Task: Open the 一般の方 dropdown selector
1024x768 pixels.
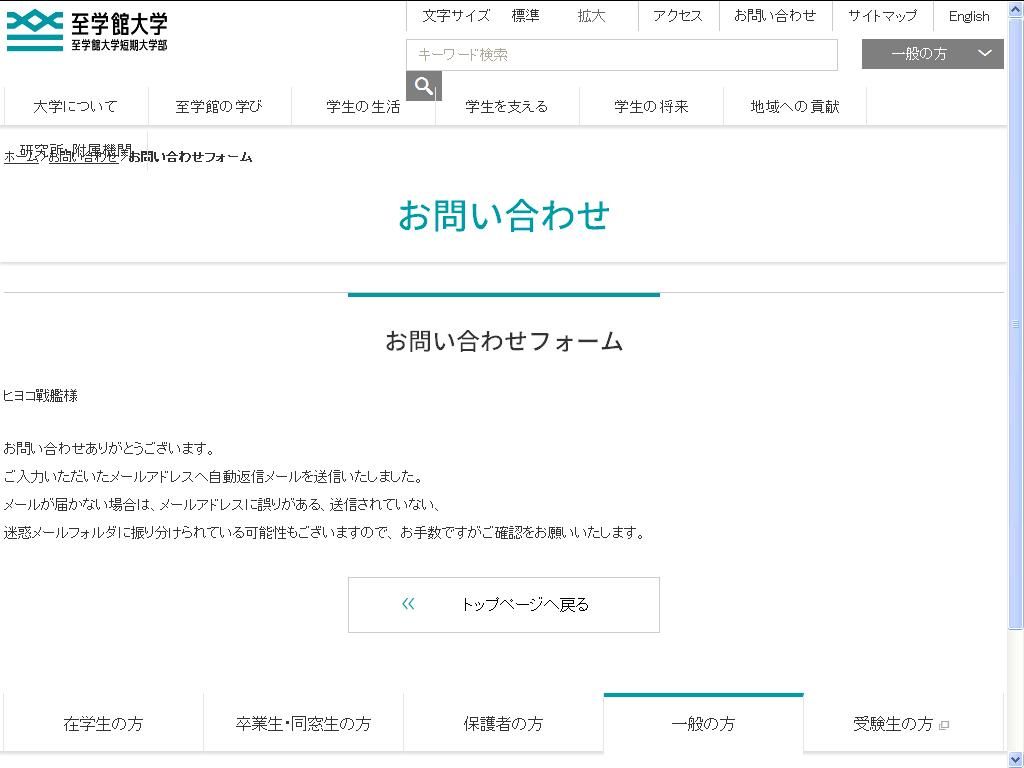Action: click(932, 54)
